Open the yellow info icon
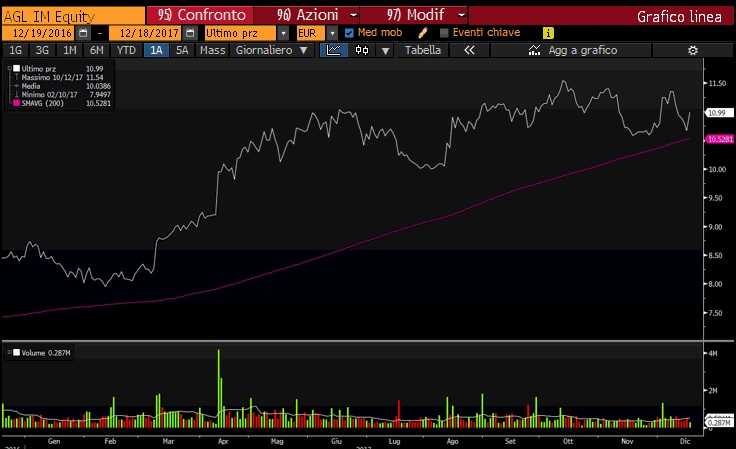The image size is (736, 449). click(548, 33)
